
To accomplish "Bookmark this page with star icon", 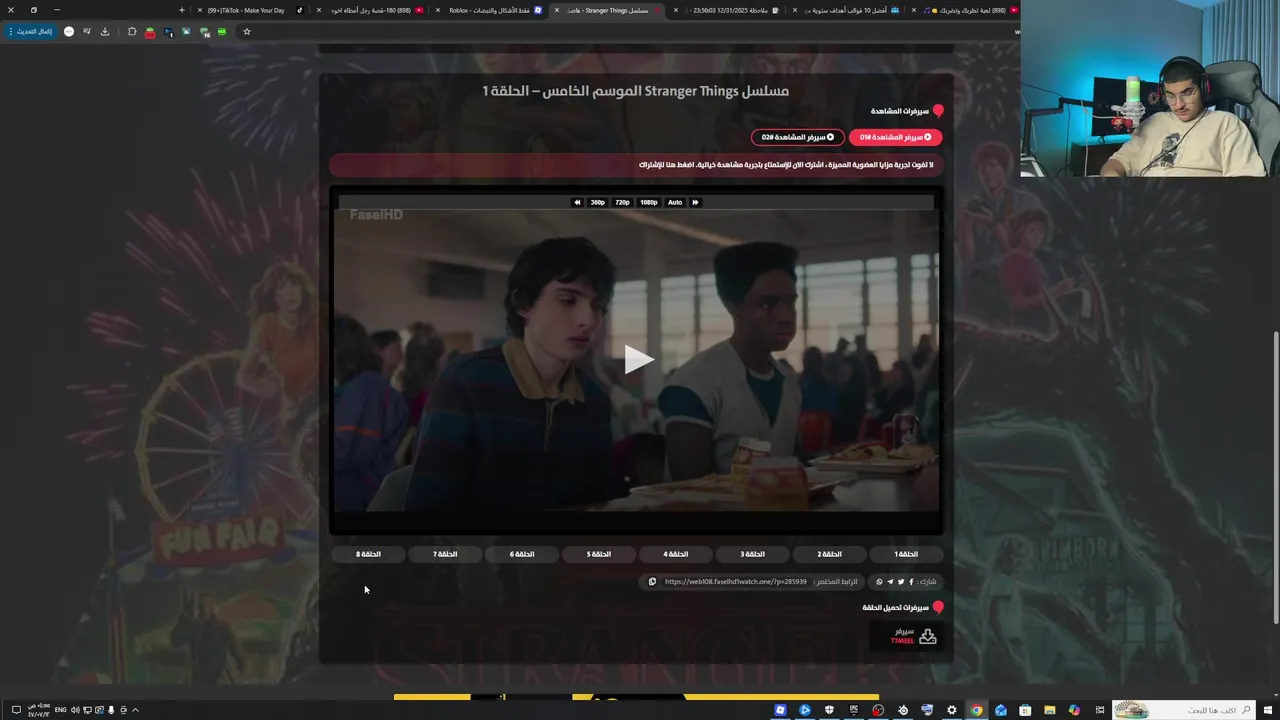I will (x=246, y=31).
